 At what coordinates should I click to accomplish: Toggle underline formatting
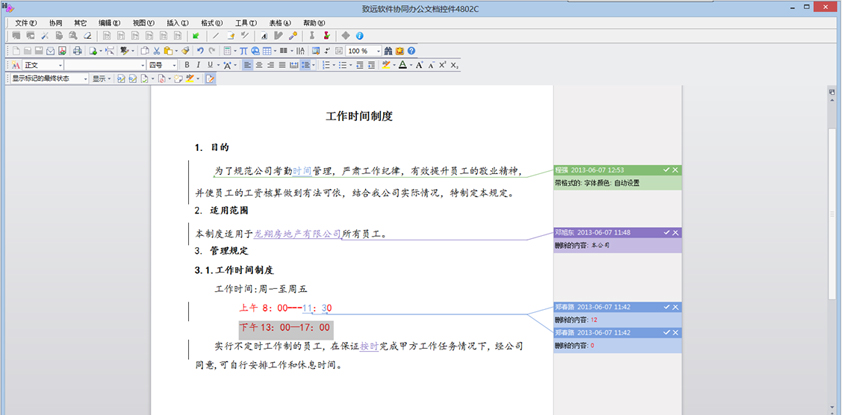pos(210,65)
